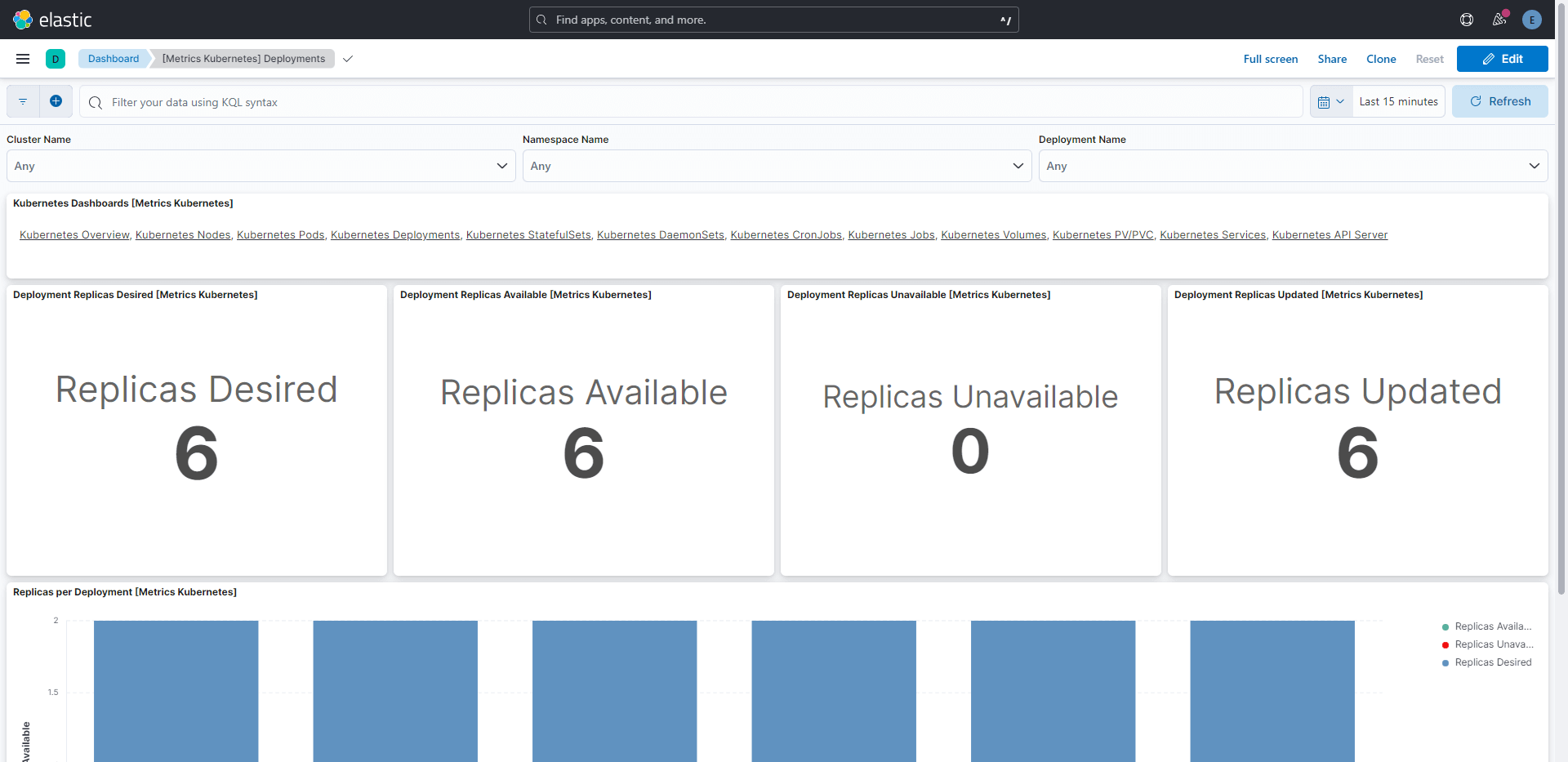The width and height of the screenshot is (1568, 762).
Task: Open the main navigation hamburger menu
Action: coord(23,59)
